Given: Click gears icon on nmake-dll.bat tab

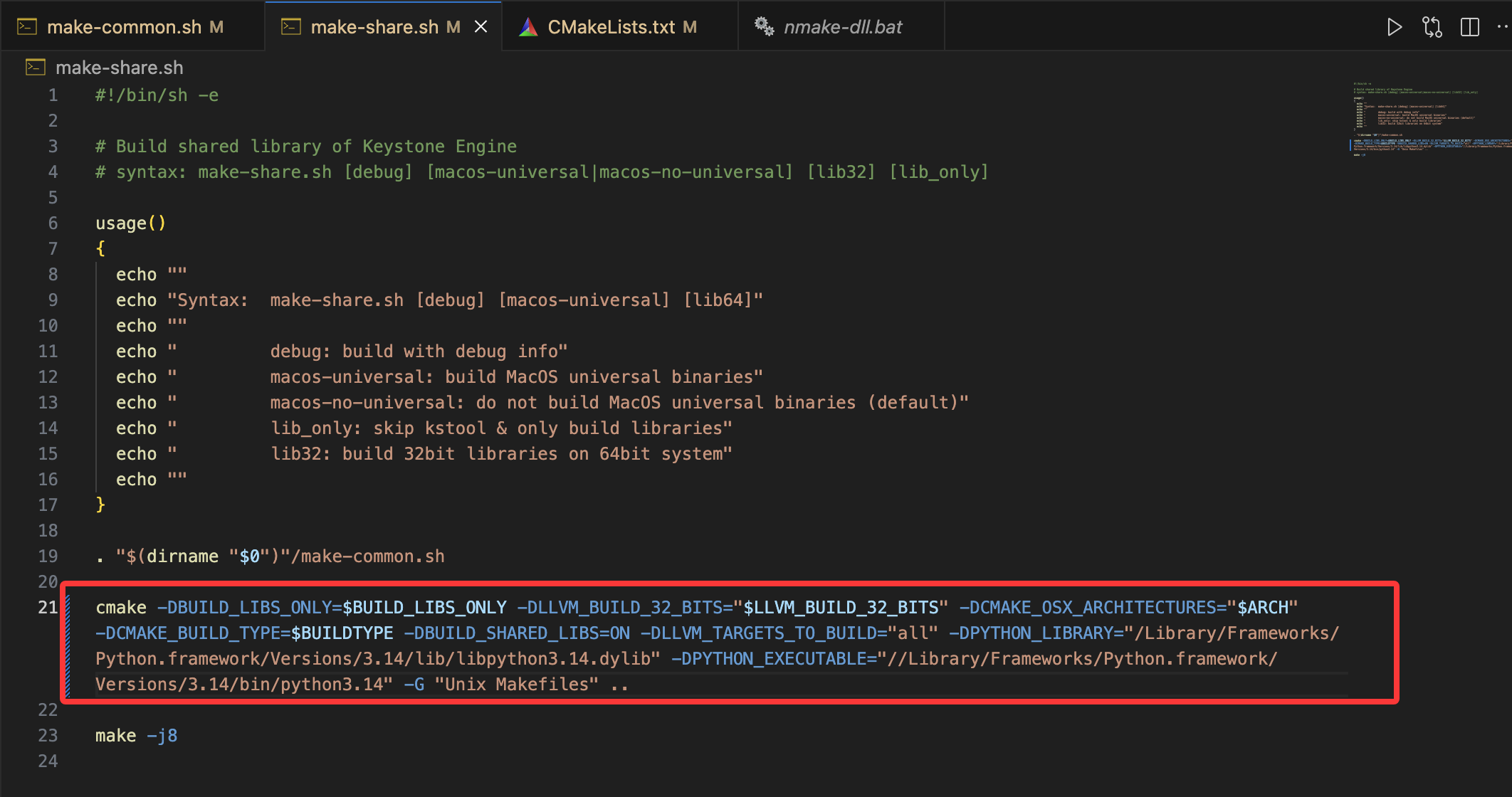Looking at the screenshot, I should point(765,27).
